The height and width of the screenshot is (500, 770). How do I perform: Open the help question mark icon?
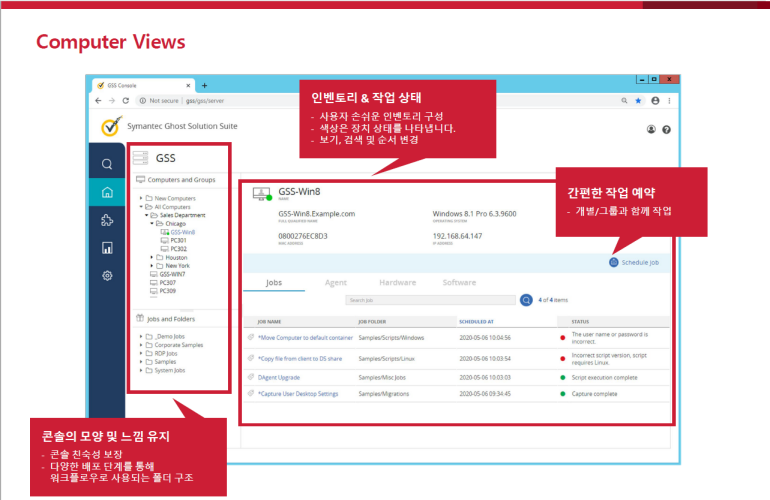(x=666, y=130)
